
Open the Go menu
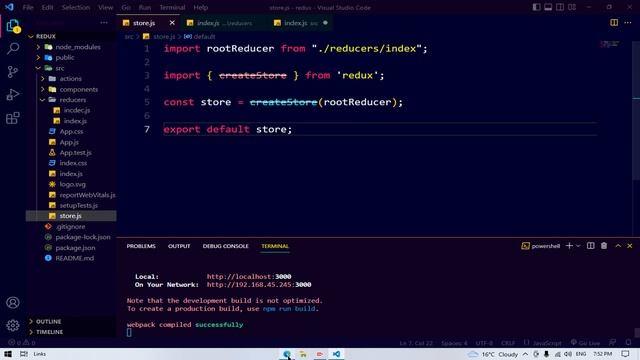point(126,7)
